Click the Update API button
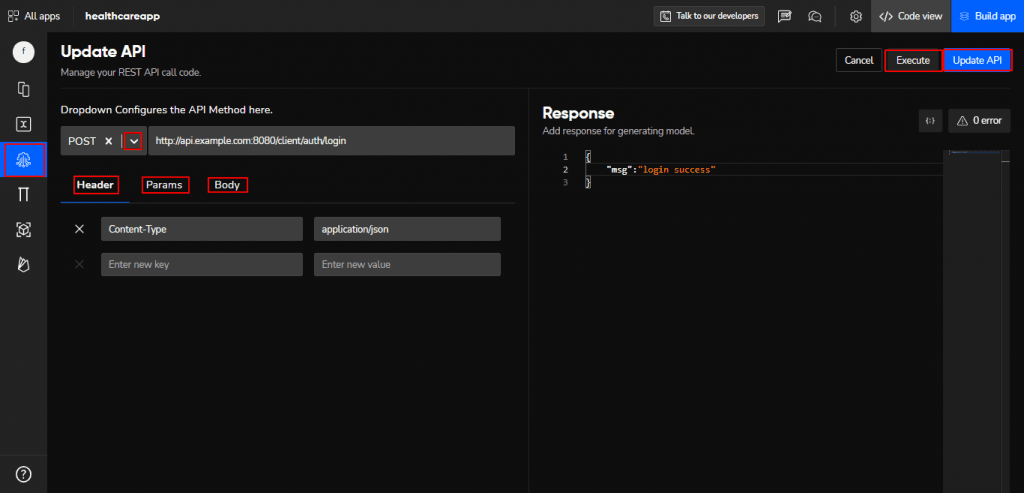 click(977, 60)
